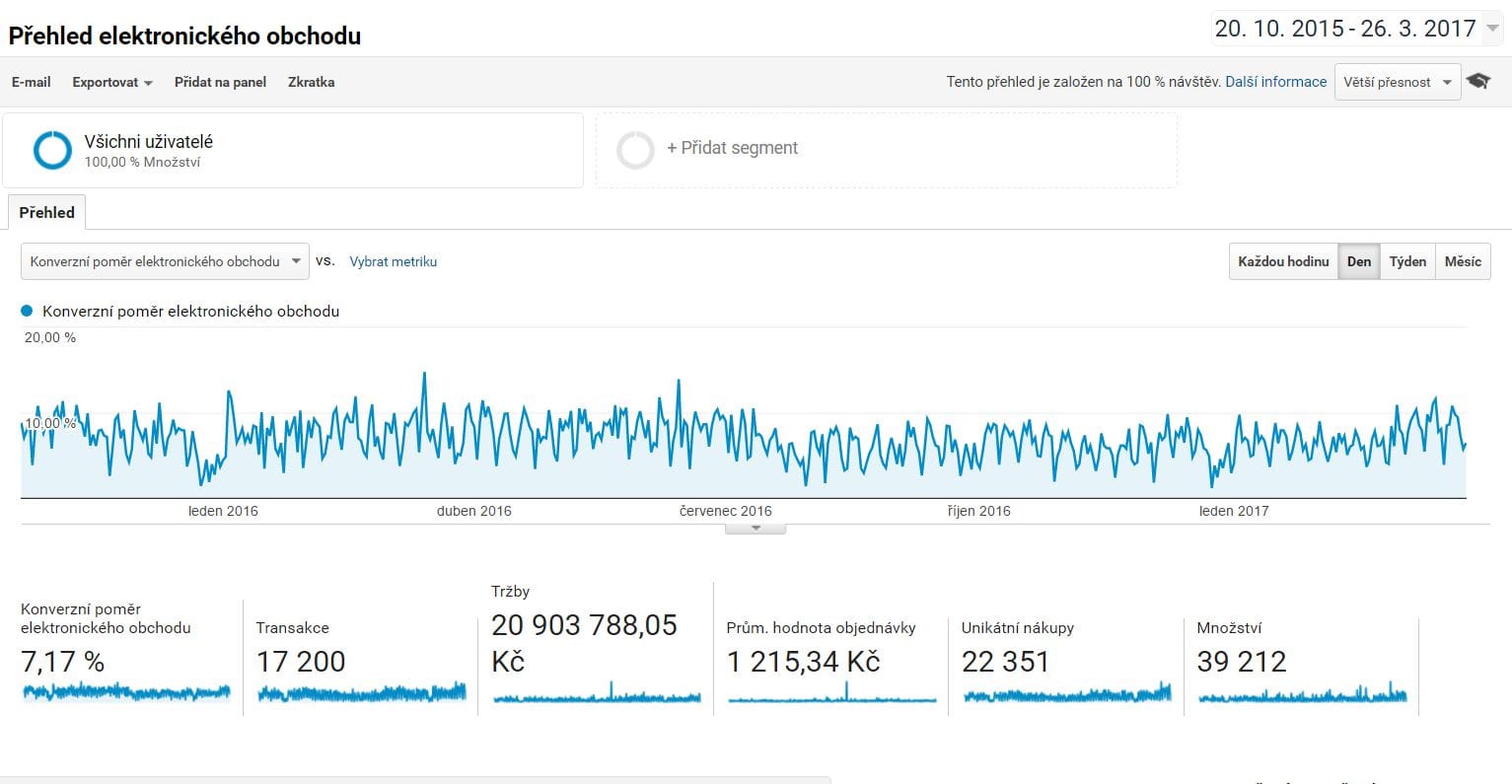Viewport: 1512px width, 784px height.
Task: Click the Transakce sparkline chart
Action: point(361,693)
